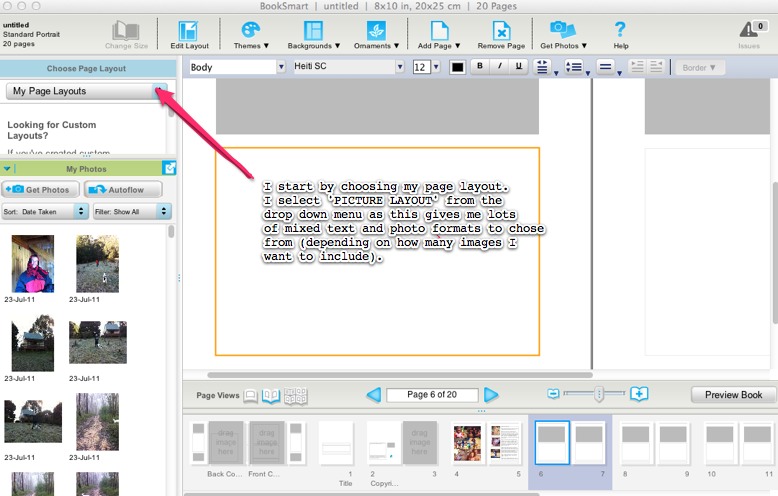The height and width of the screenshot is (496, 778).
Task: Click the text box on page 6
Action: pyautogui.click(x=377, y=251)
